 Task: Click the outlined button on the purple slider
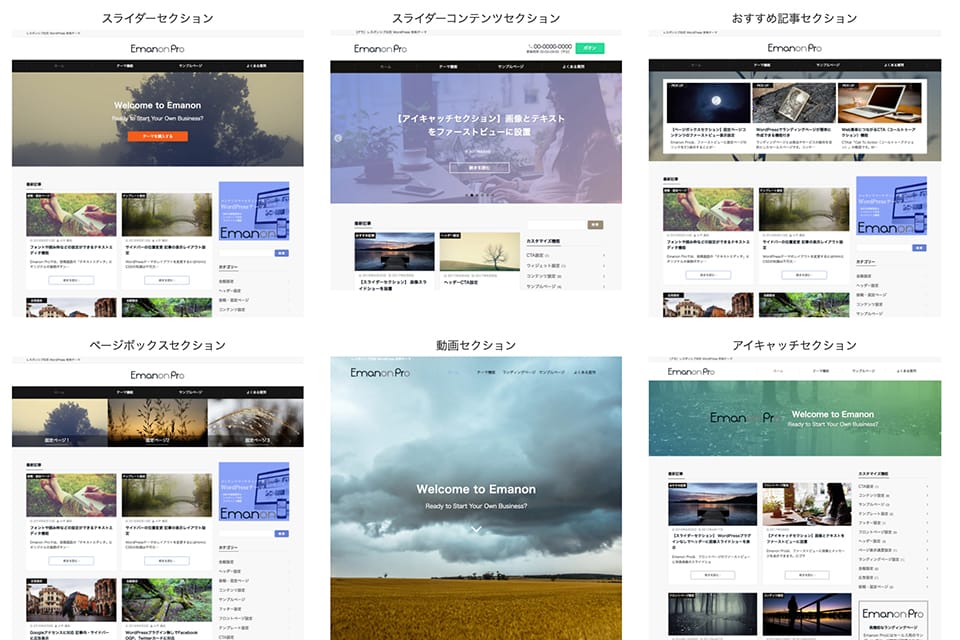tap(479, 167)
